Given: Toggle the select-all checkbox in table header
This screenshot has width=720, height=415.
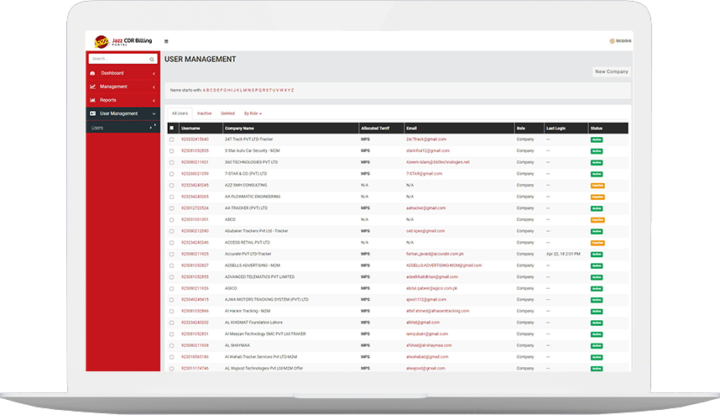Looking at the screenshot, I should click(x=171, y=128).
